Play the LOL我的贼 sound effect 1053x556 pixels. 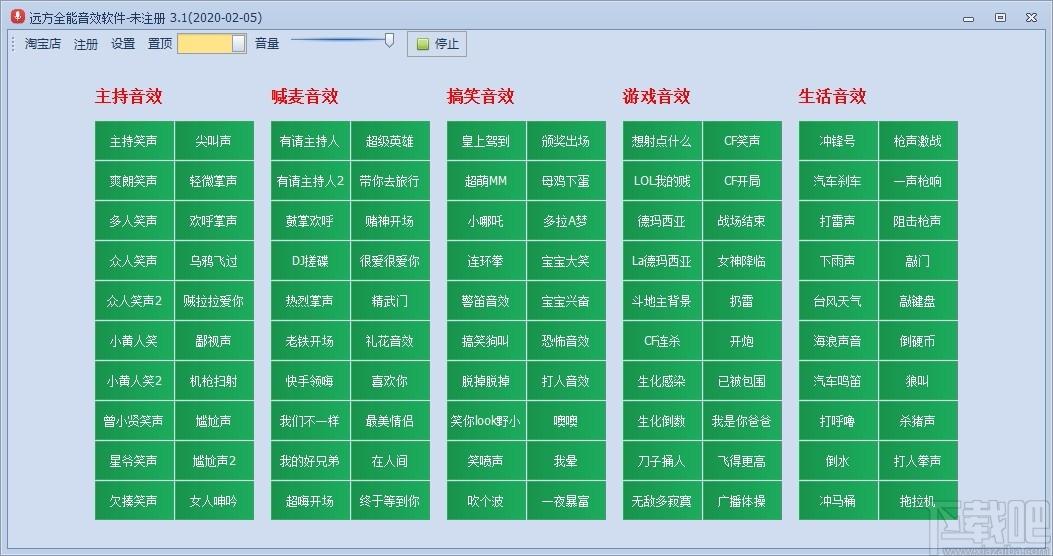point(662,181)
